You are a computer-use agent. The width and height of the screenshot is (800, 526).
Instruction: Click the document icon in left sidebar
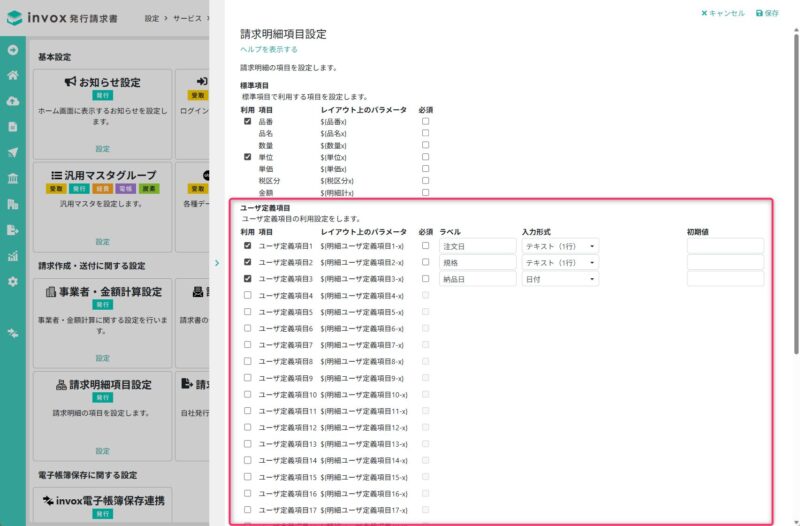13,127
